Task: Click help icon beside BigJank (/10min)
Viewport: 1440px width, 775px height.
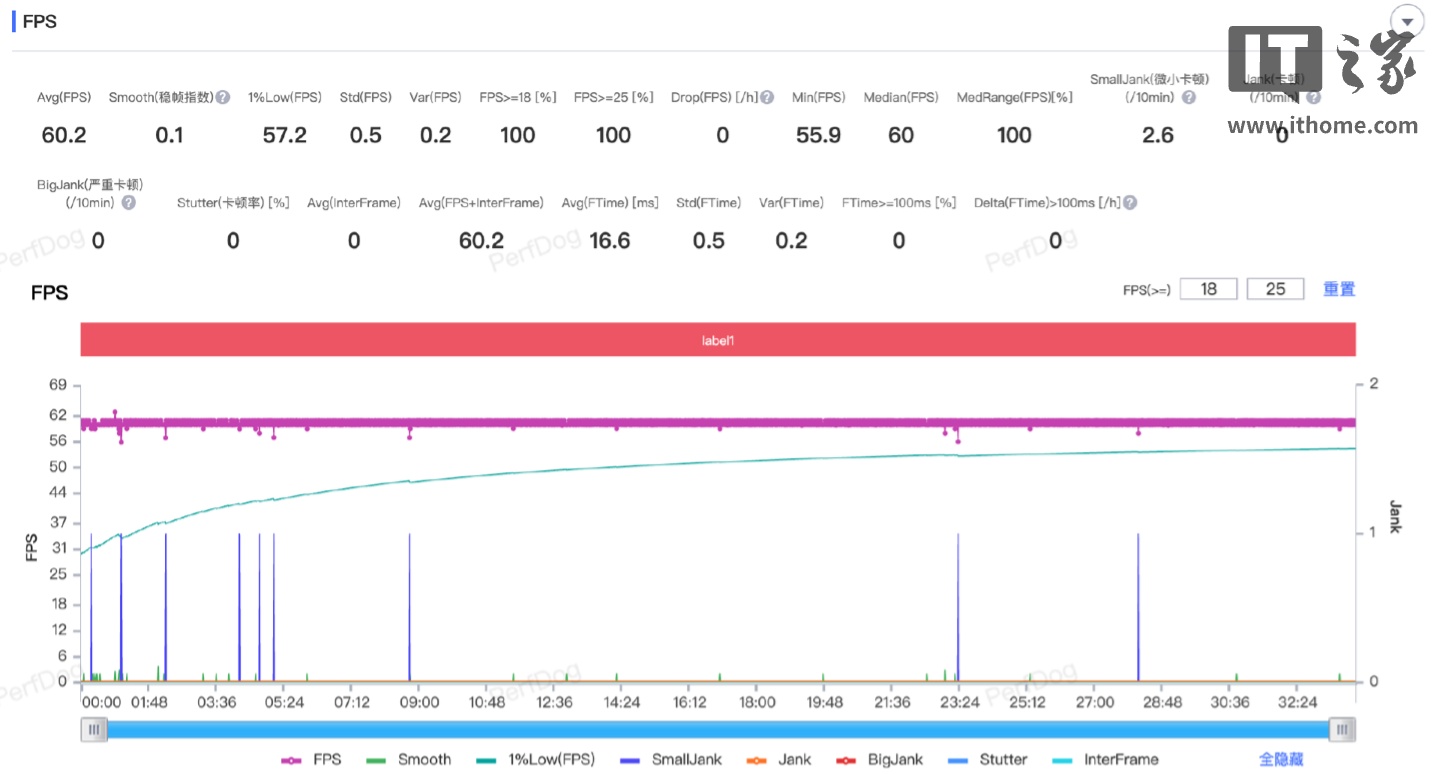Action: (129, 203)
